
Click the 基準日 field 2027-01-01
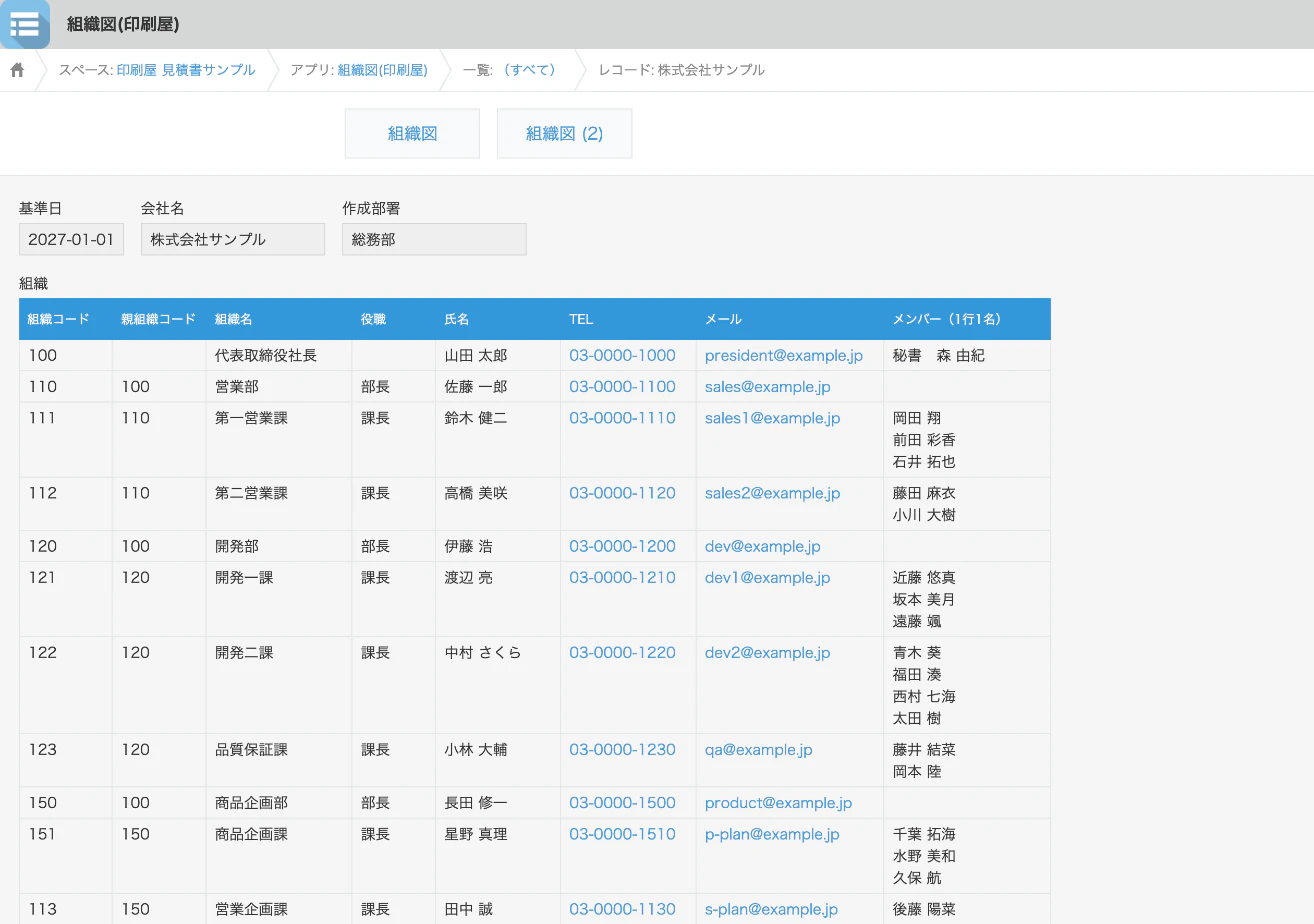[71, 239]
